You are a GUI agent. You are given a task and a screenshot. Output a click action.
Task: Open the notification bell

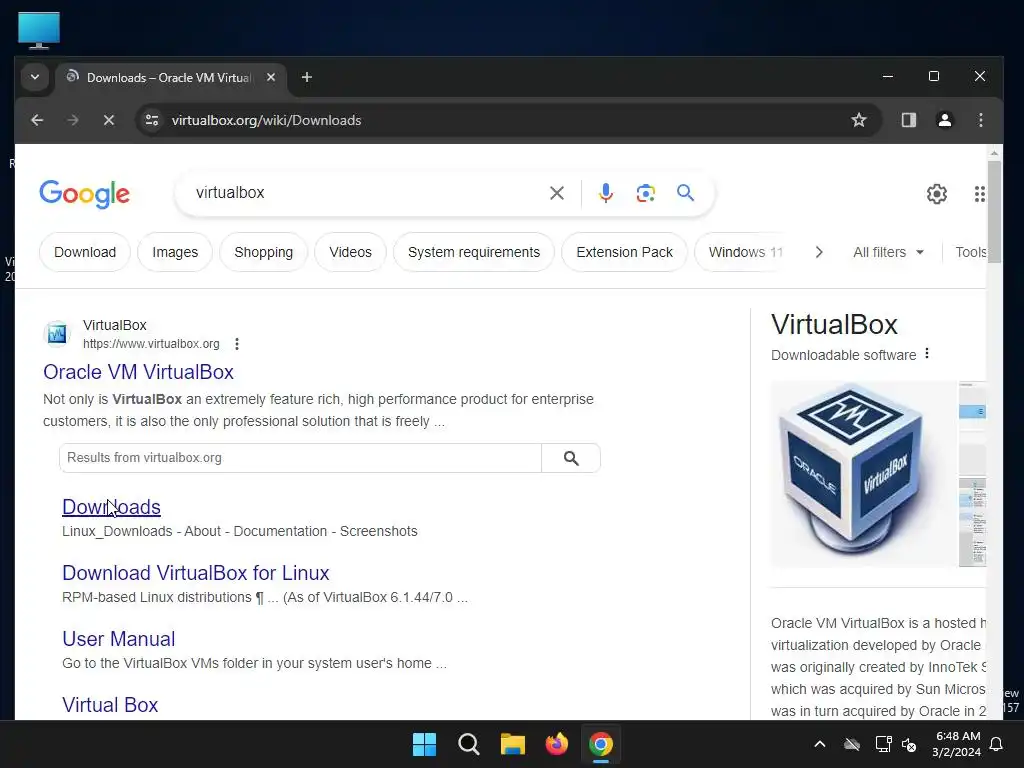point(997,744)
